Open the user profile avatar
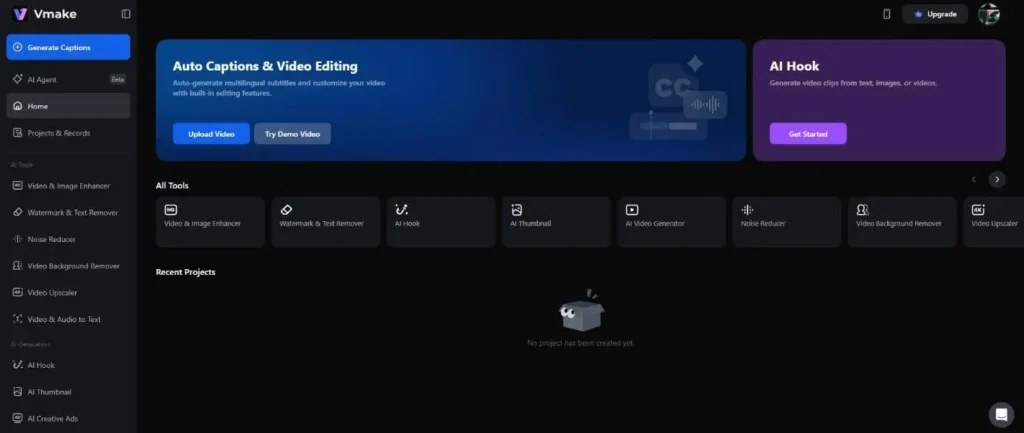 988,14
